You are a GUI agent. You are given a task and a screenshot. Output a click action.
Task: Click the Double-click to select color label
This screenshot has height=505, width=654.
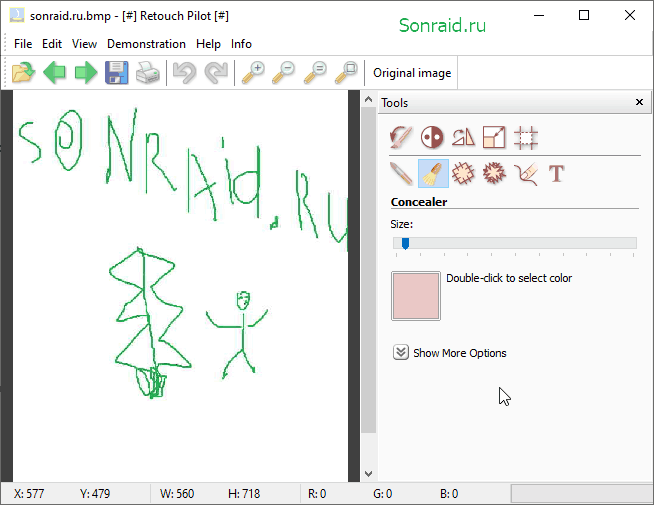tap(509, 278)
